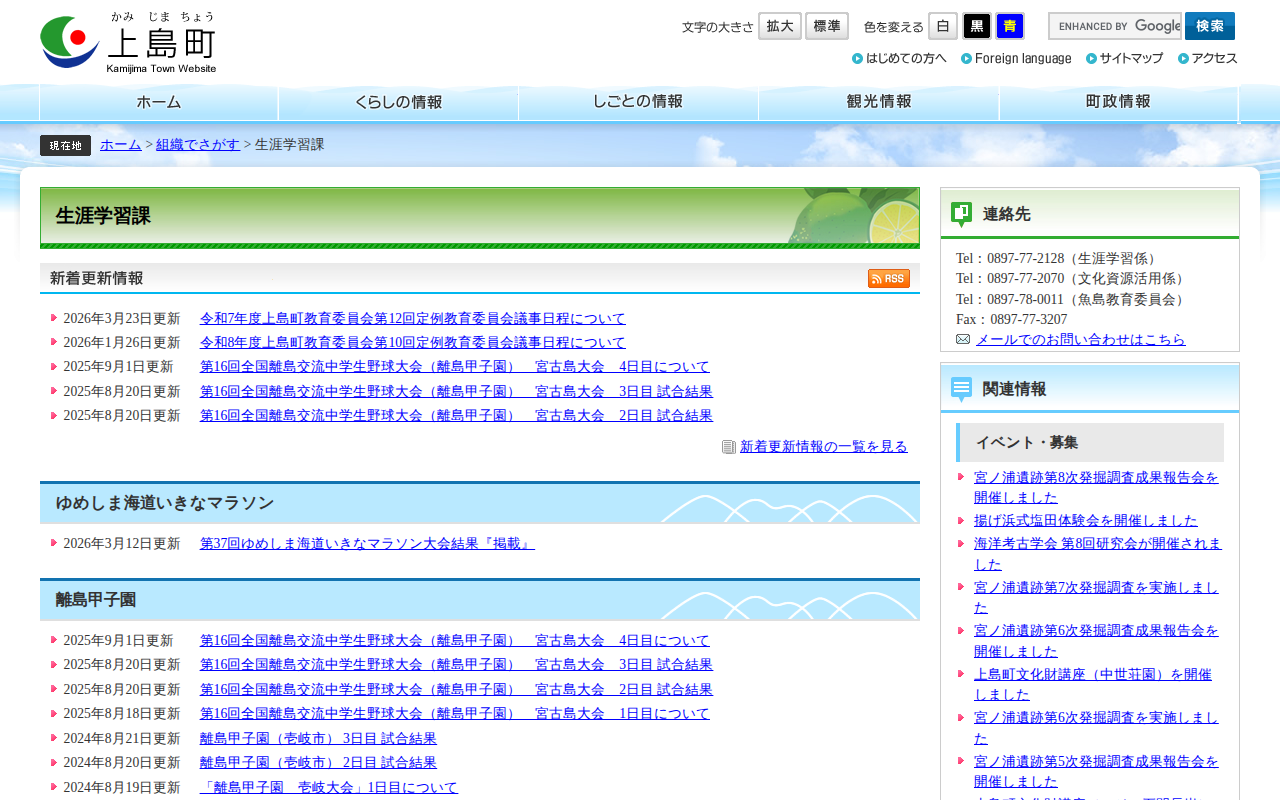Open 令和7年度 第12回定例教育委員会 link

point(413,319)
